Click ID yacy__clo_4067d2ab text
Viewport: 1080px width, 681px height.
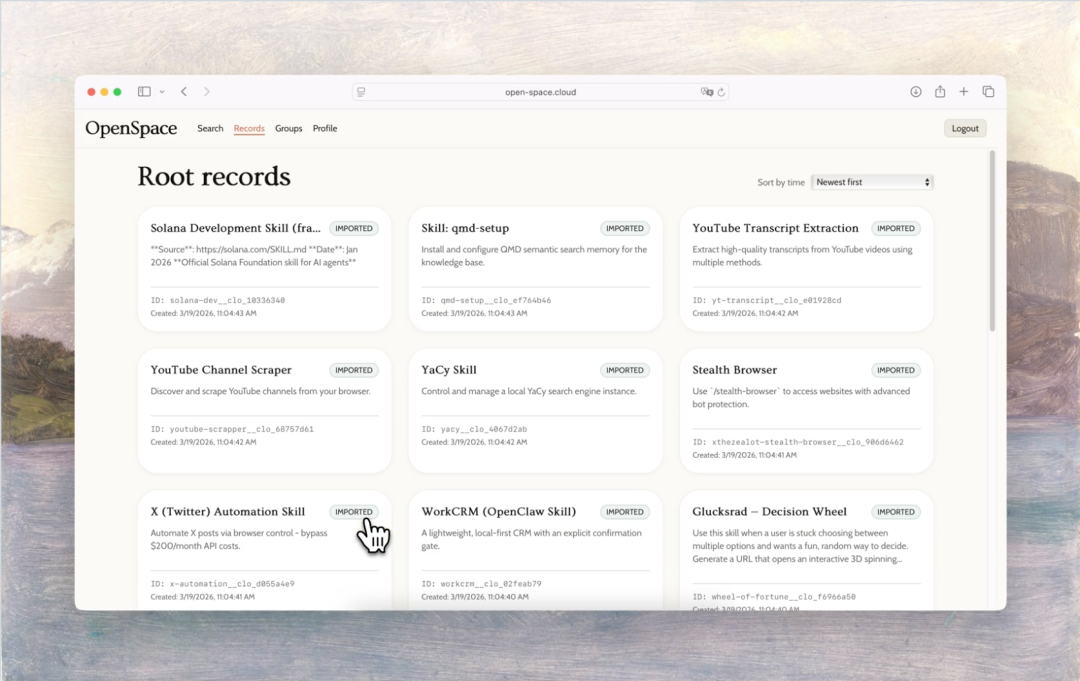pyautogui.click(x=474, y=429)
